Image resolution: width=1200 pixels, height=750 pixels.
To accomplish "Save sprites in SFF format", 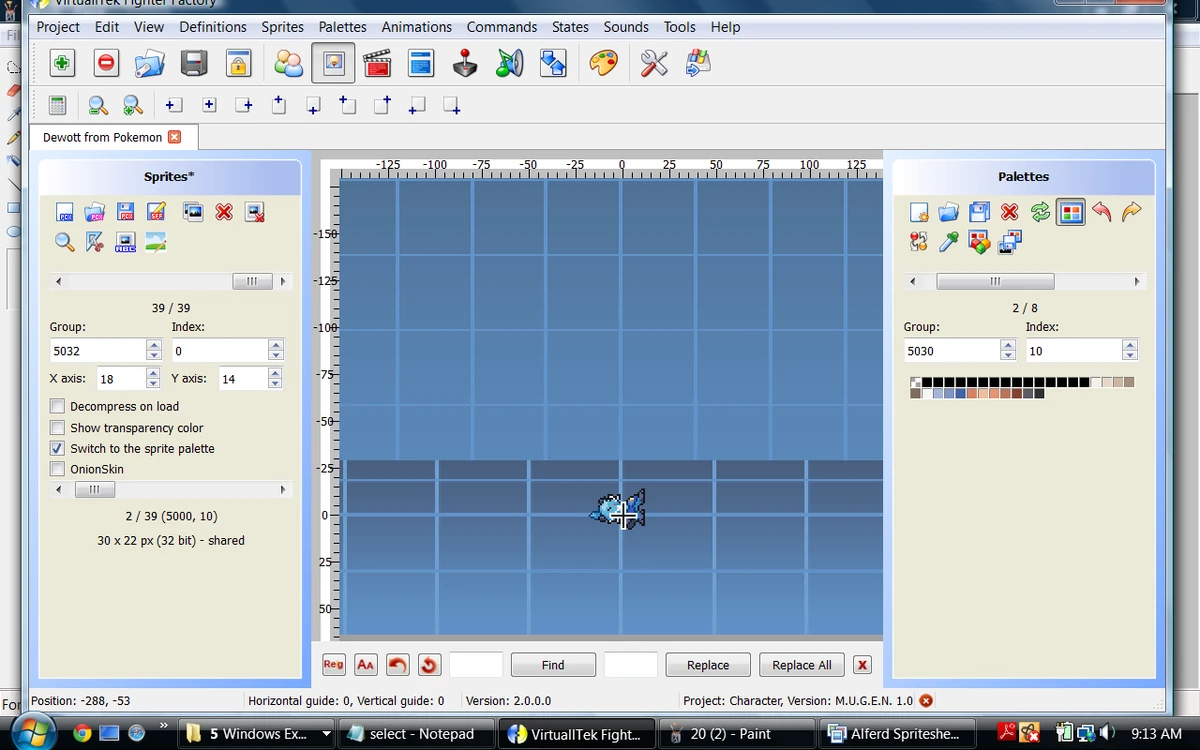I will 154,212.
